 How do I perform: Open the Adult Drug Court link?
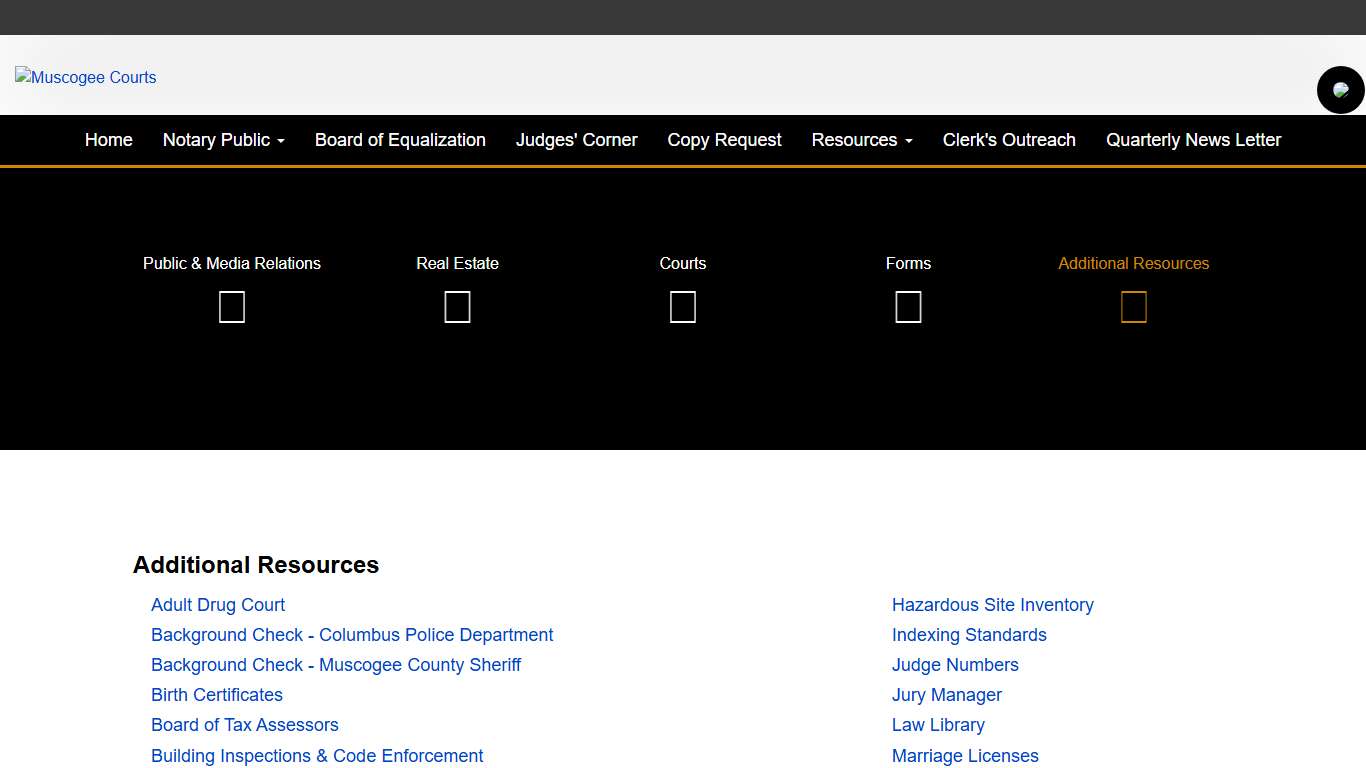coord(218,605)
